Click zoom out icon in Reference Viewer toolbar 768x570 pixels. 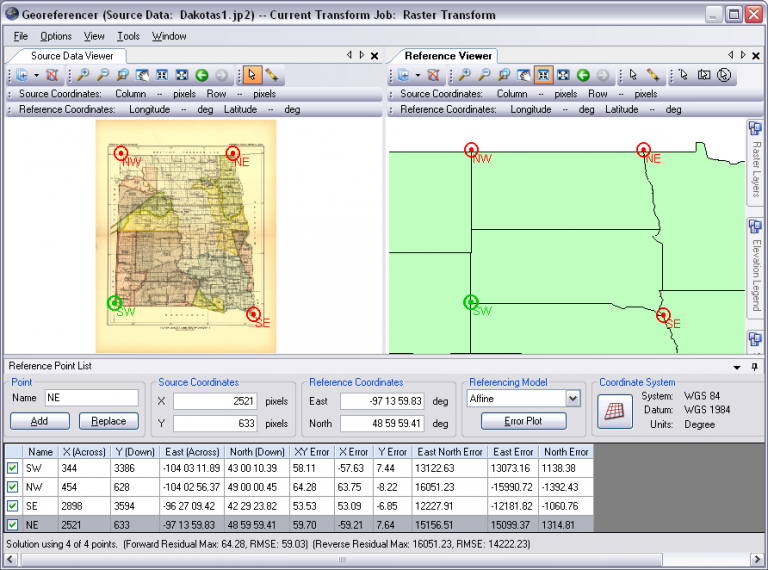coord(485,75)
